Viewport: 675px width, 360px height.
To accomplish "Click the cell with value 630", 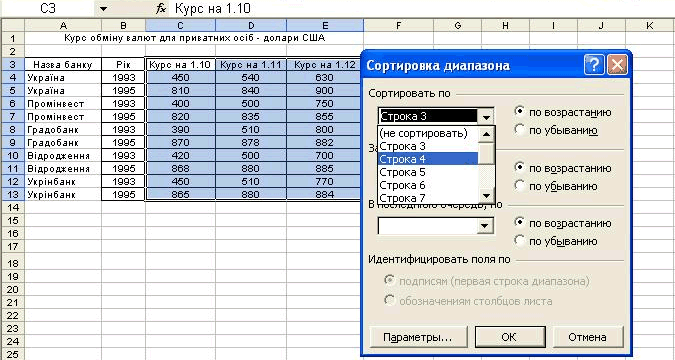I will [325, 78].
